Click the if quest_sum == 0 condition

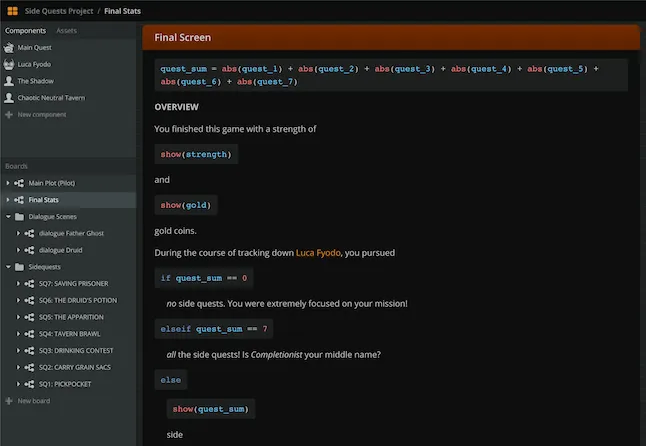[204, 278]
